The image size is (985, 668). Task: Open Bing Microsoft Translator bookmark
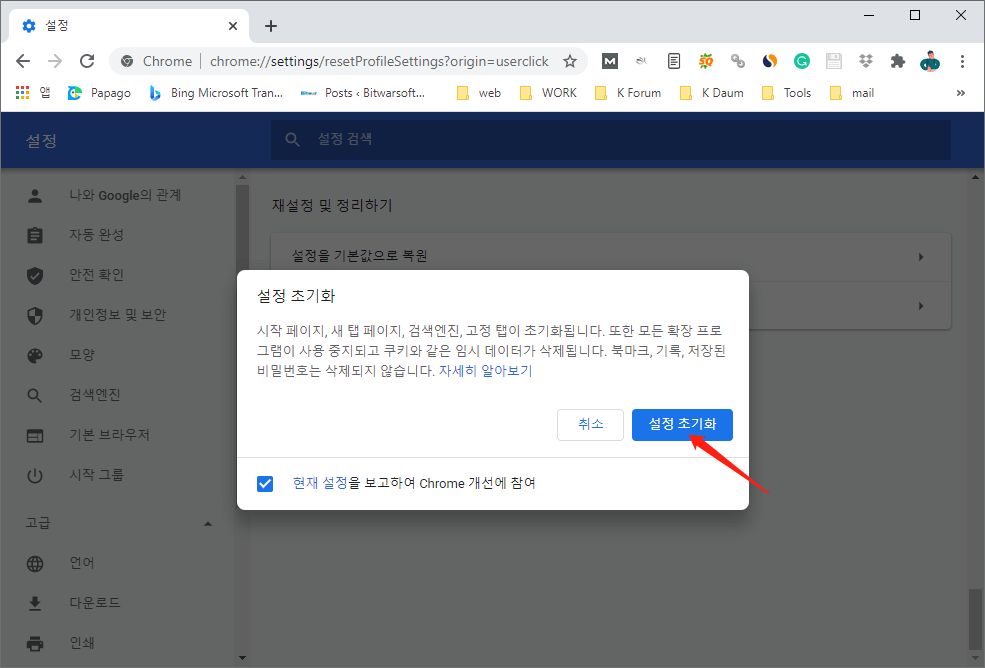[x=216, y=93]
